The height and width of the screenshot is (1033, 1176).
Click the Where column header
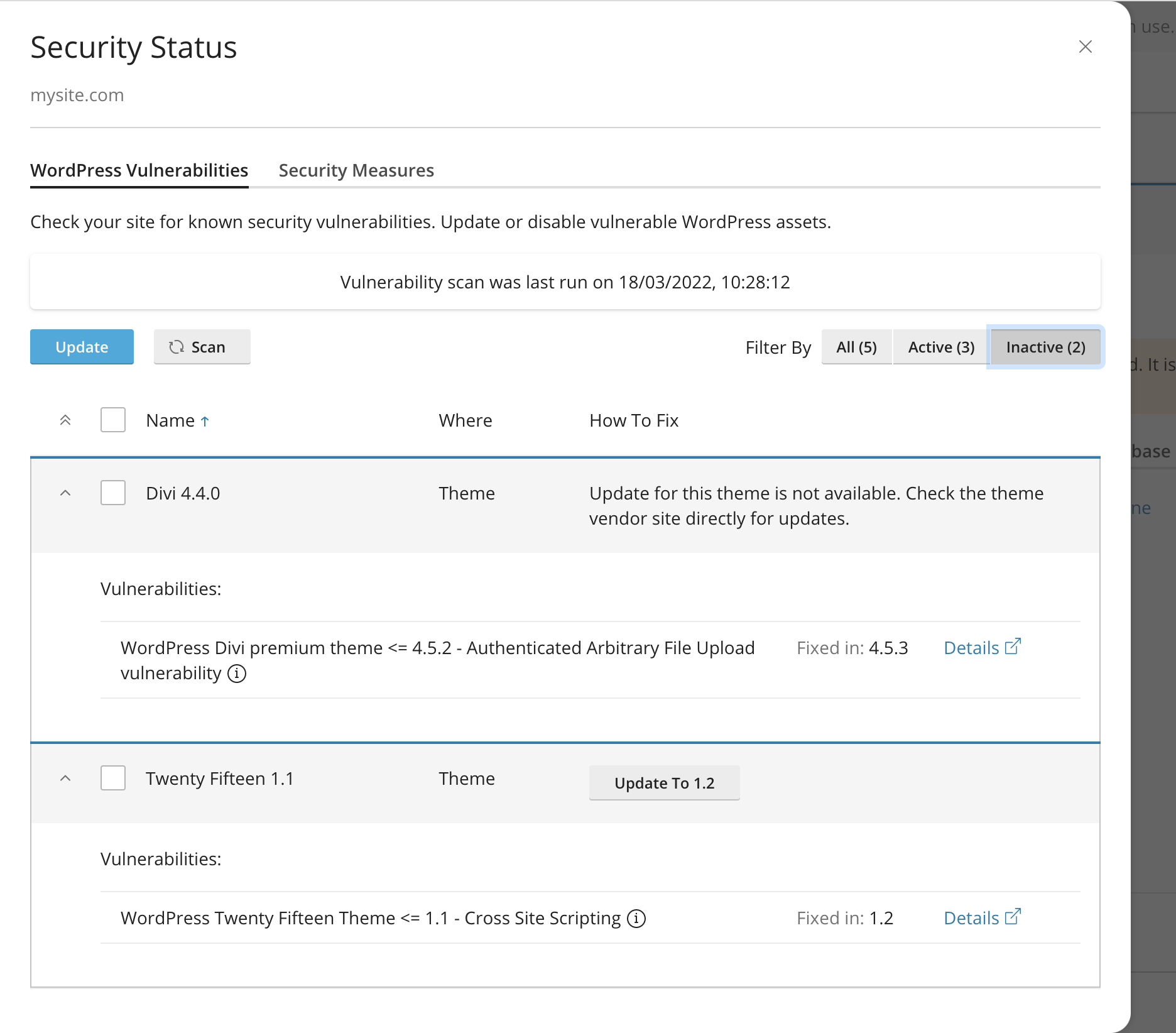(x=465, y=420)
